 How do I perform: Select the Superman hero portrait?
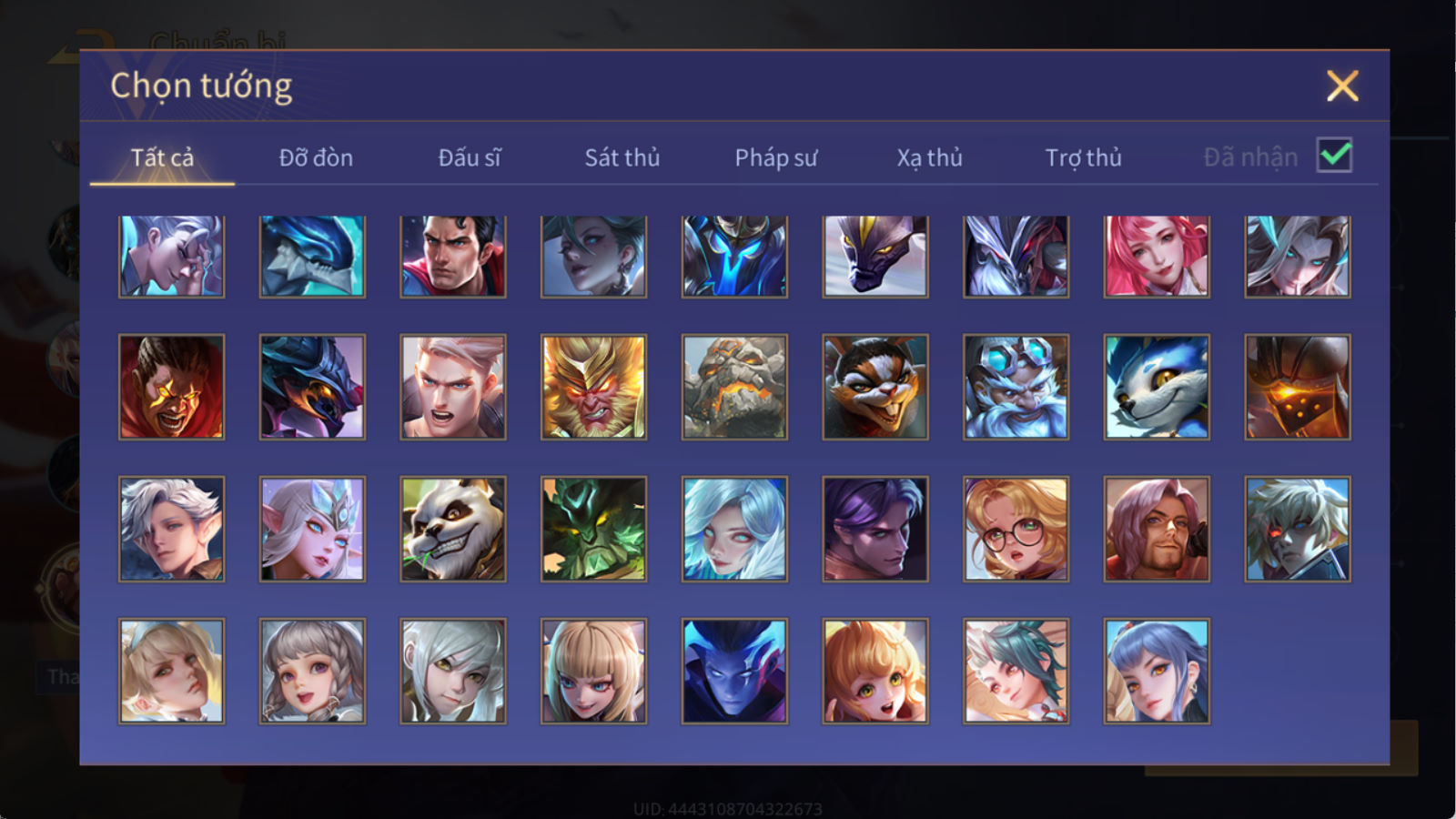pyautogui.click(x=453, y=257)
